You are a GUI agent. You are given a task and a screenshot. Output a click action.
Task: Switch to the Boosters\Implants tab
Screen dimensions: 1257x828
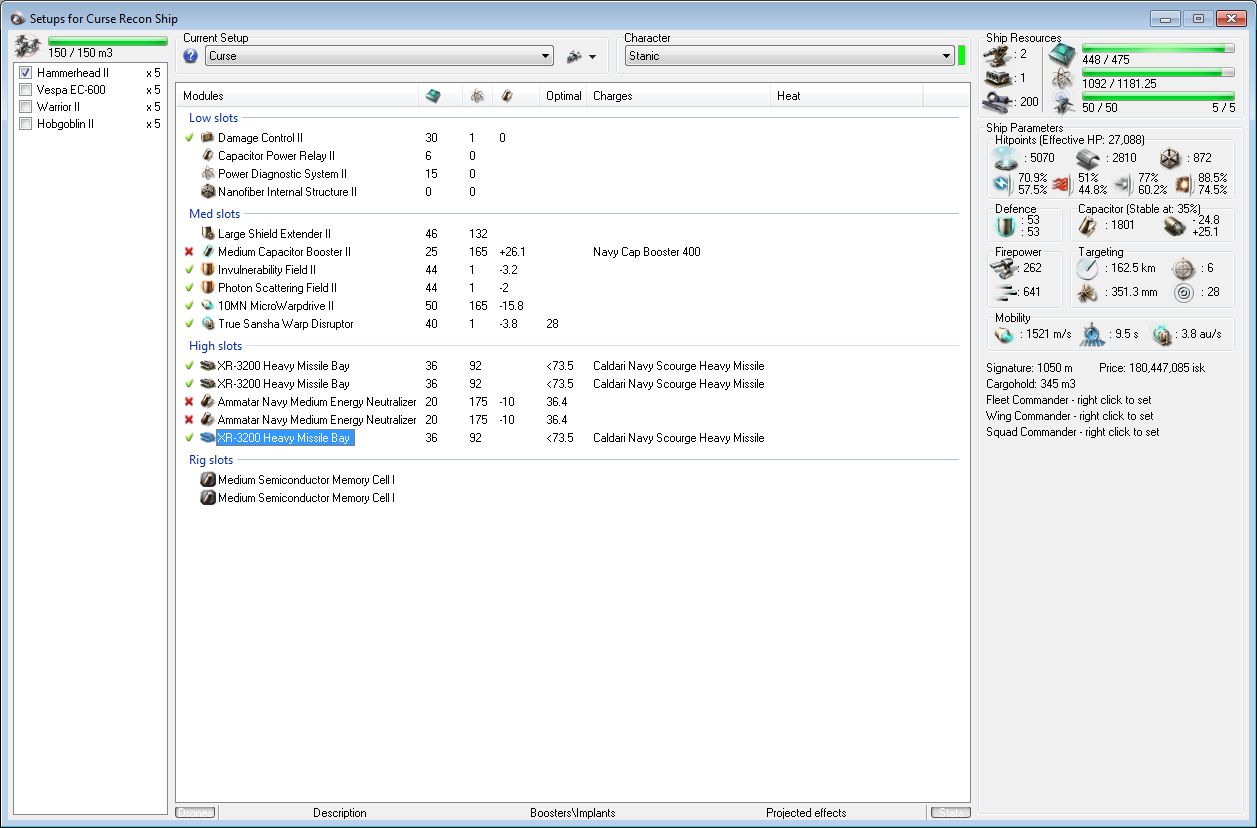tap(575, 813)
